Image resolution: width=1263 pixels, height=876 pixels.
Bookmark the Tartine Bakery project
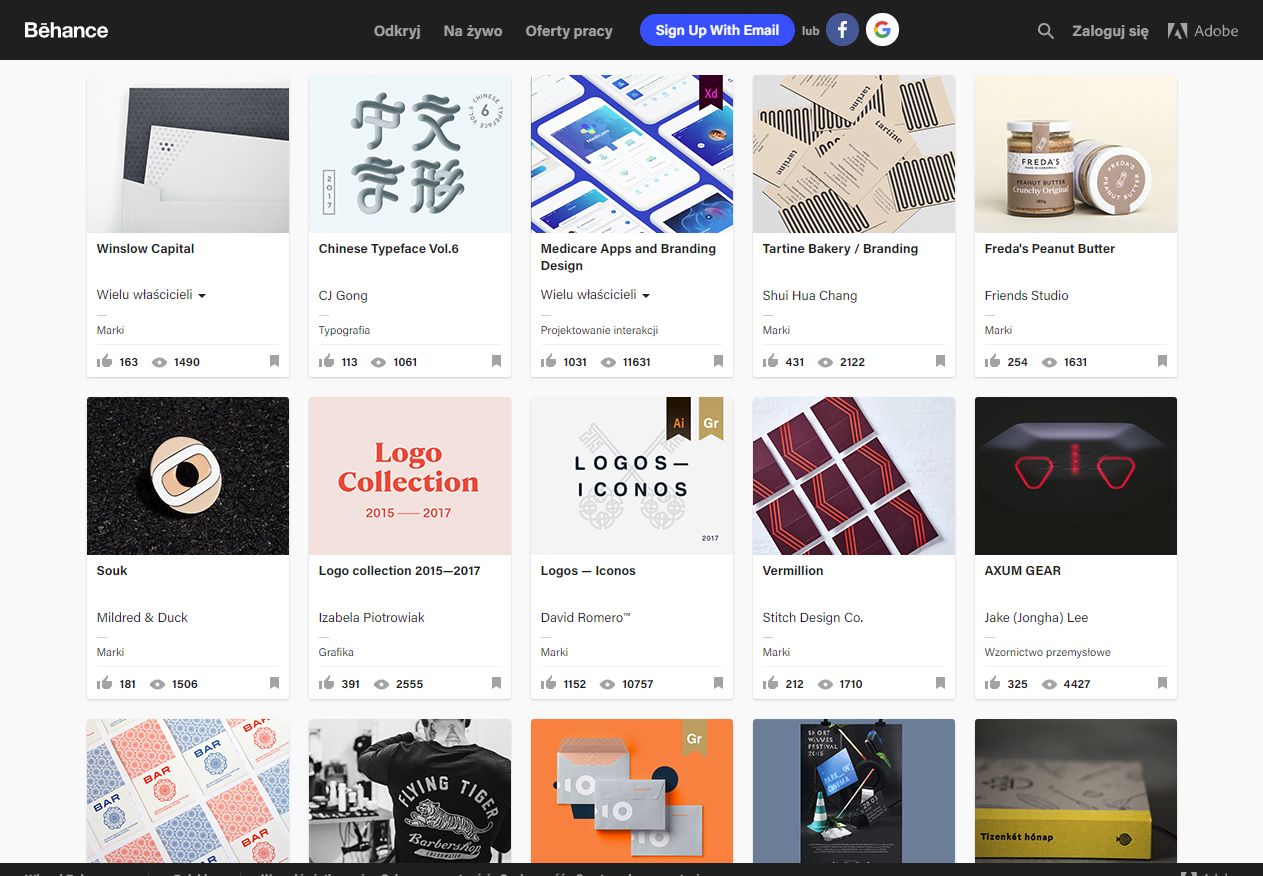point(940,361)
